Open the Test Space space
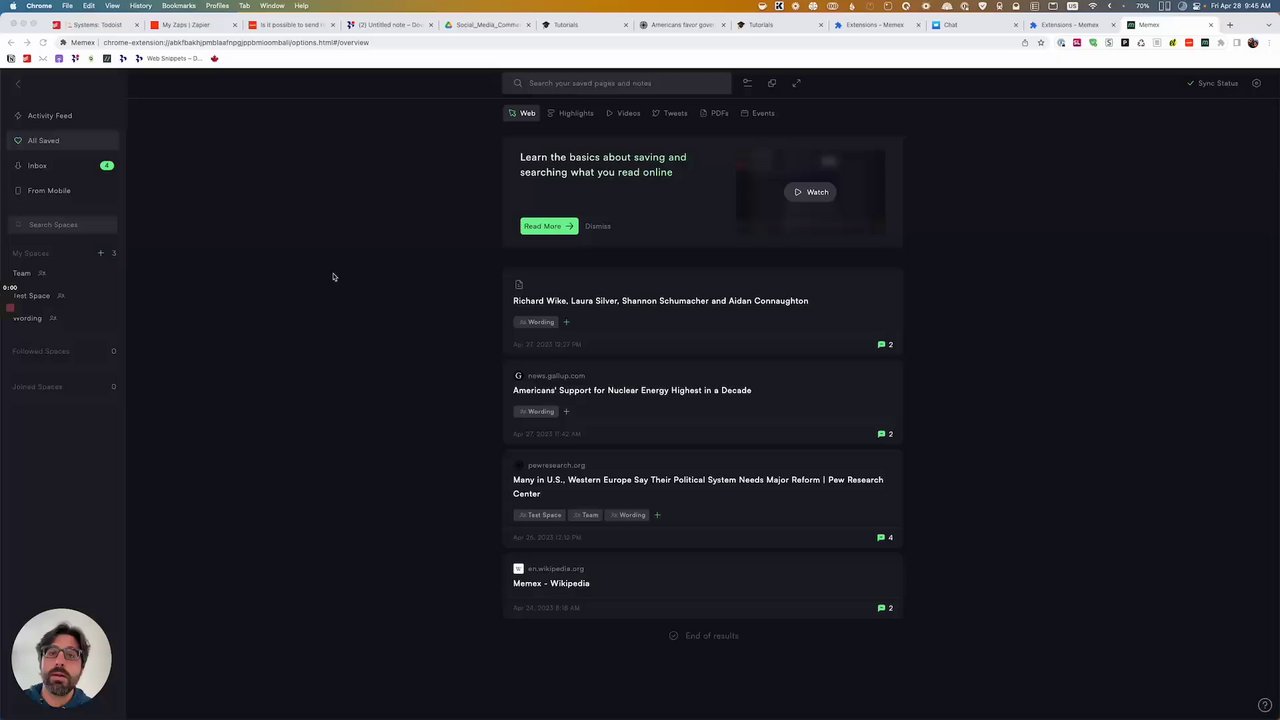 32,296
